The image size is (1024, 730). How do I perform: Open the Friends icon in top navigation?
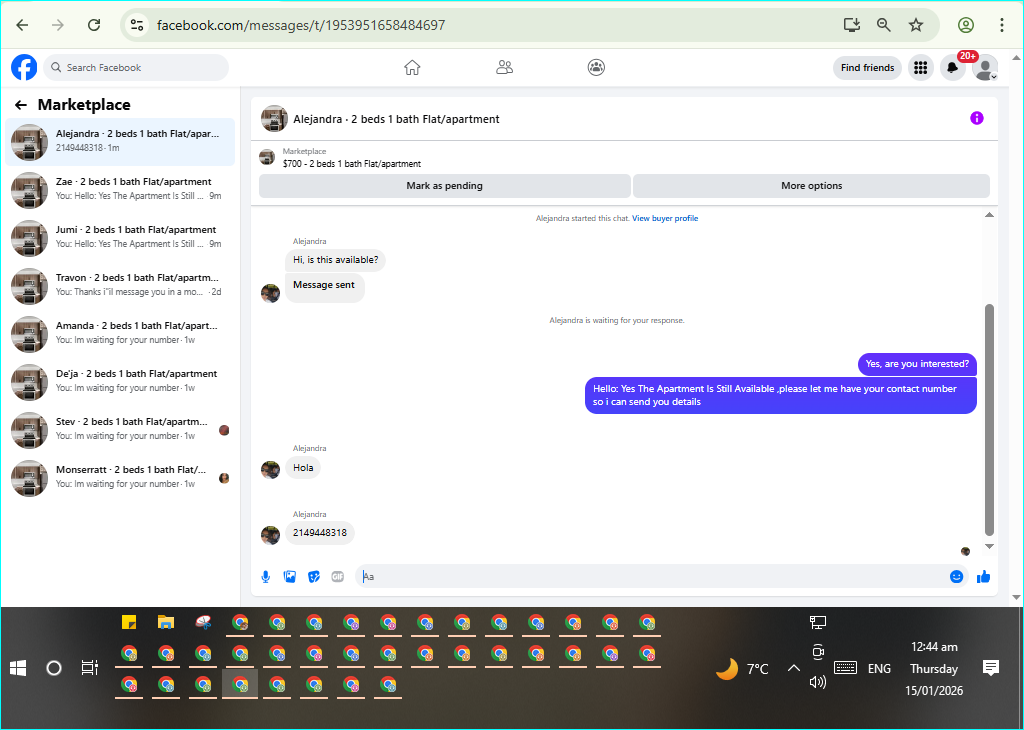[x=504, y=67]
